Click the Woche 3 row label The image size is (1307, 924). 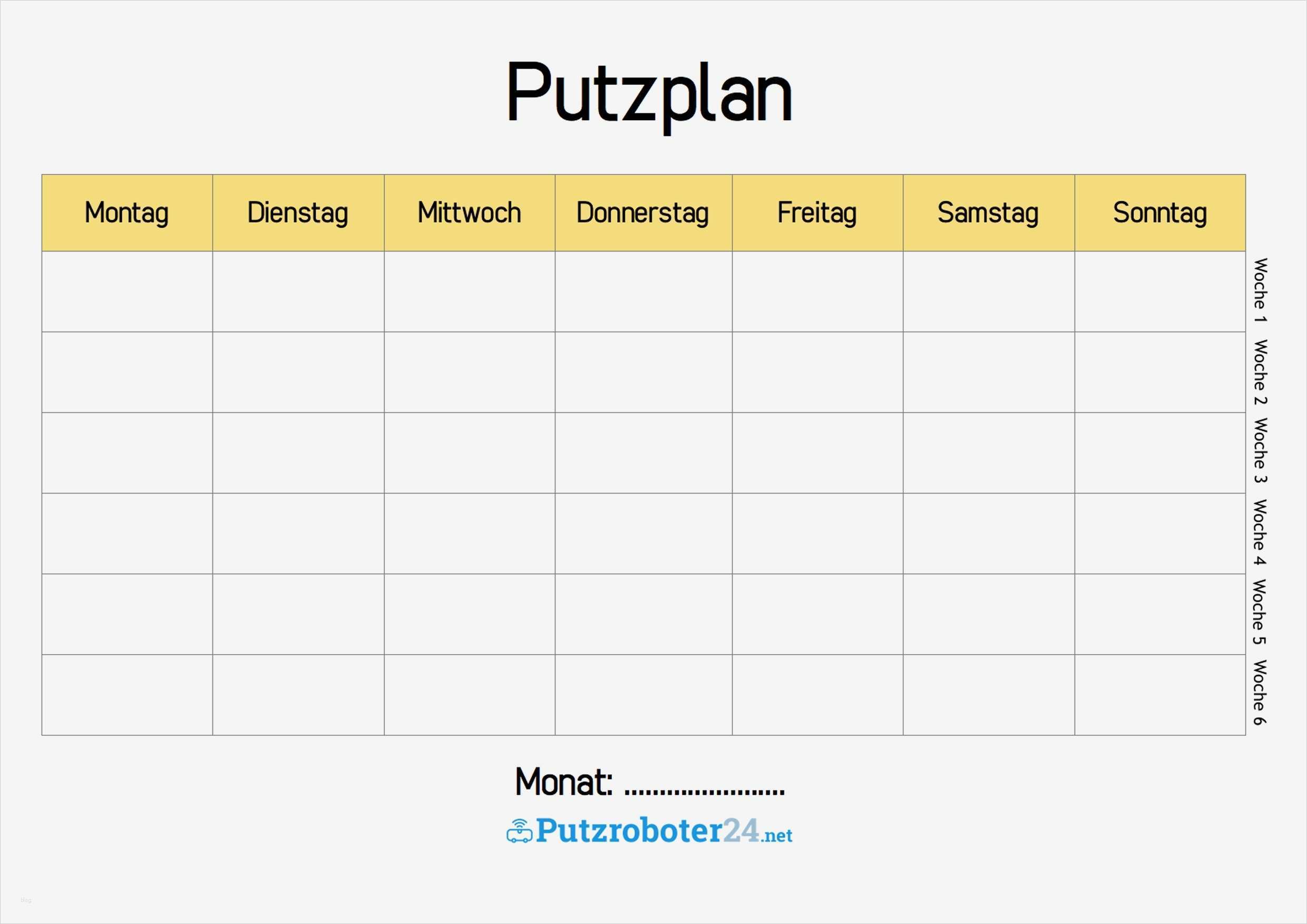(x=1260, y=451)
